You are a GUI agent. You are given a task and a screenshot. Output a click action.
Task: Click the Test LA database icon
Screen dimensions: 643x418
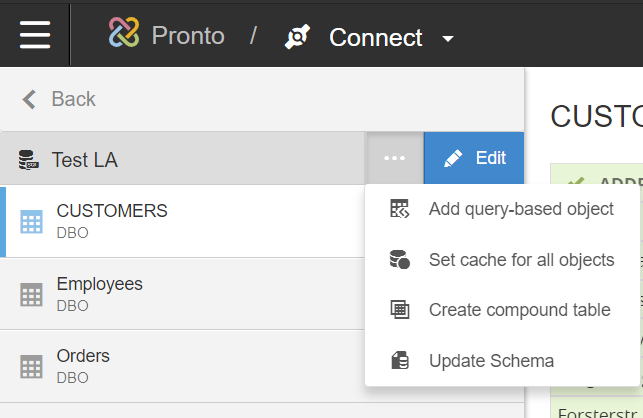[x=28, y=159]
